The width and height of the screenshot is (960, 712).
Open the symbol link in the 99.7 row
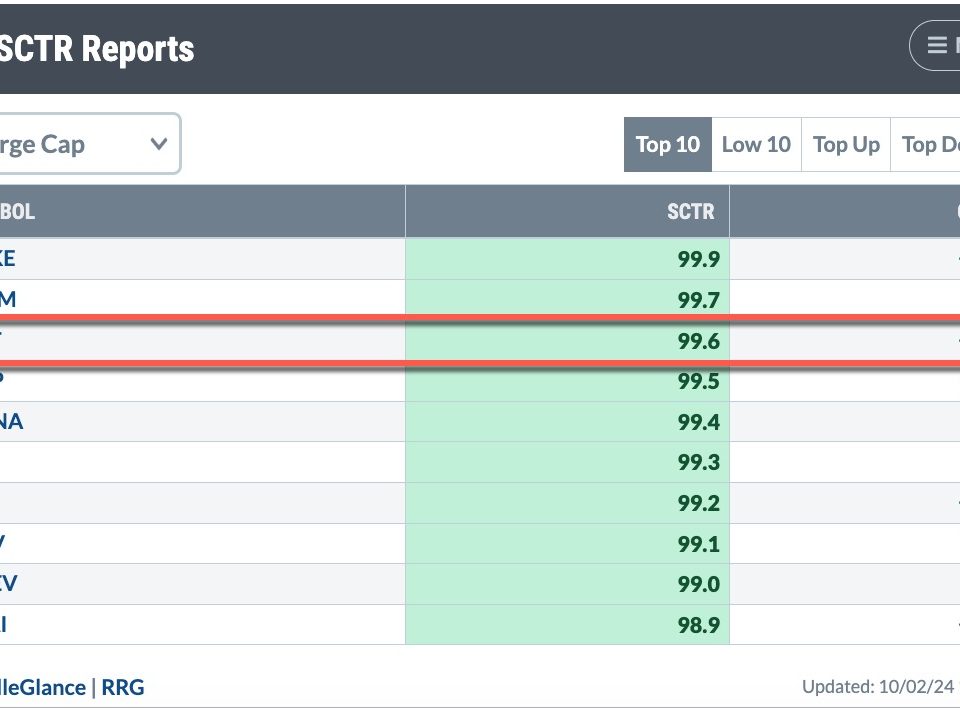7,300
